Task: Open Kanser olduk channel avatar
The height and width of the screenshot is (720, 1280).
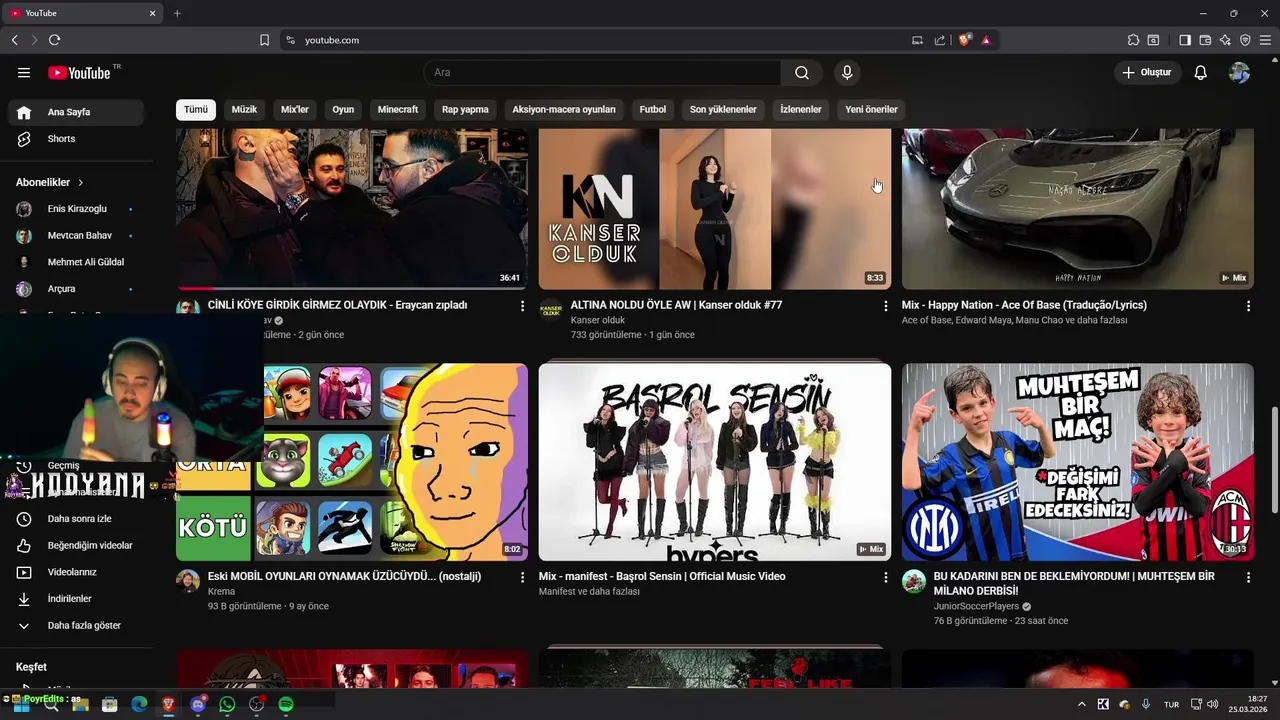Action: [x=551, y=310]
